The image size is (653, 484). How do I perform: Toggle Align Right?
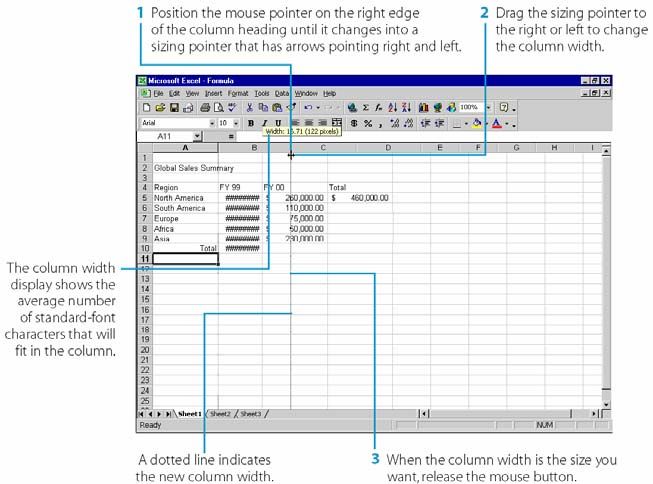click(323, 123)
